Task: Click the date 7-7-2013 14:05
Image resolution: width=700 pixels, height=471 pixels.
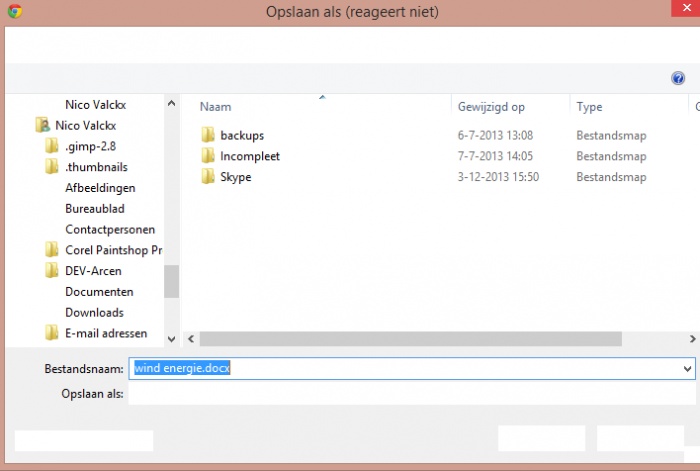Action: [495, 156]
